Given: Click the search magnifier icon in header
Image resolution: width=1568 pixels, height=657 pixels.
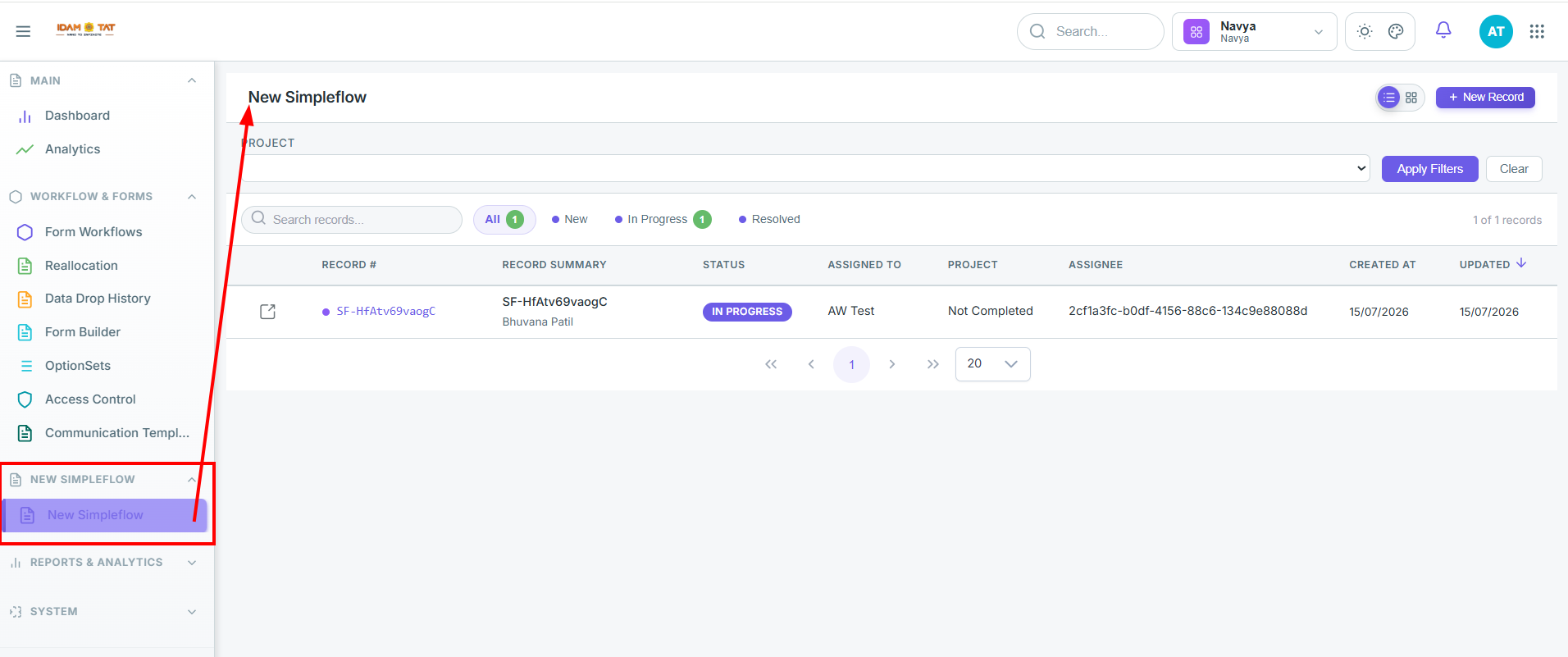Looking at the screenshot, I should pos(1037,31).
